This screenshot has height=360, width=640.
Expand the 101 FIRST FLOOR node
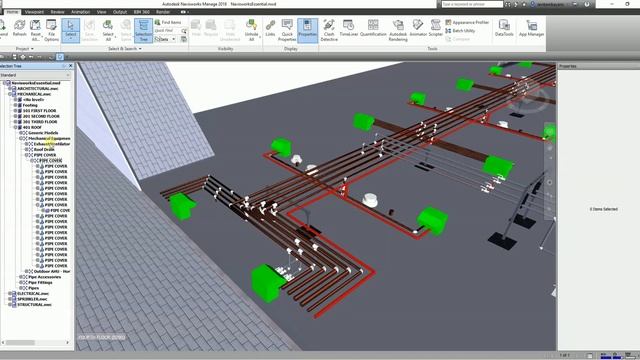(16, 111)
